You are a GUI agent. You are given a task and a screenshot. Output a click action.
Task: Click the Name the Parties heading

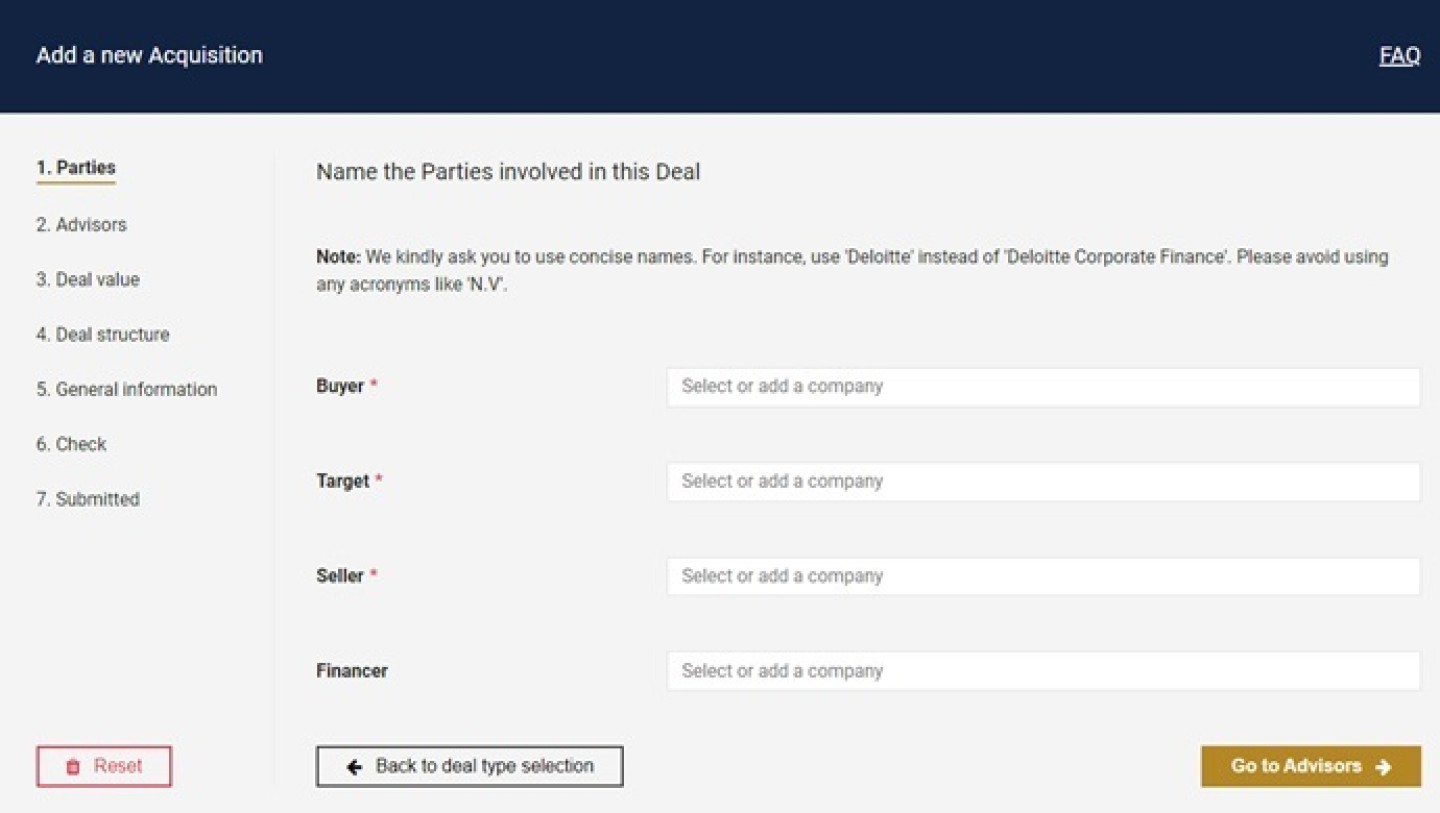pyautogui.click(x=508, y=172)
